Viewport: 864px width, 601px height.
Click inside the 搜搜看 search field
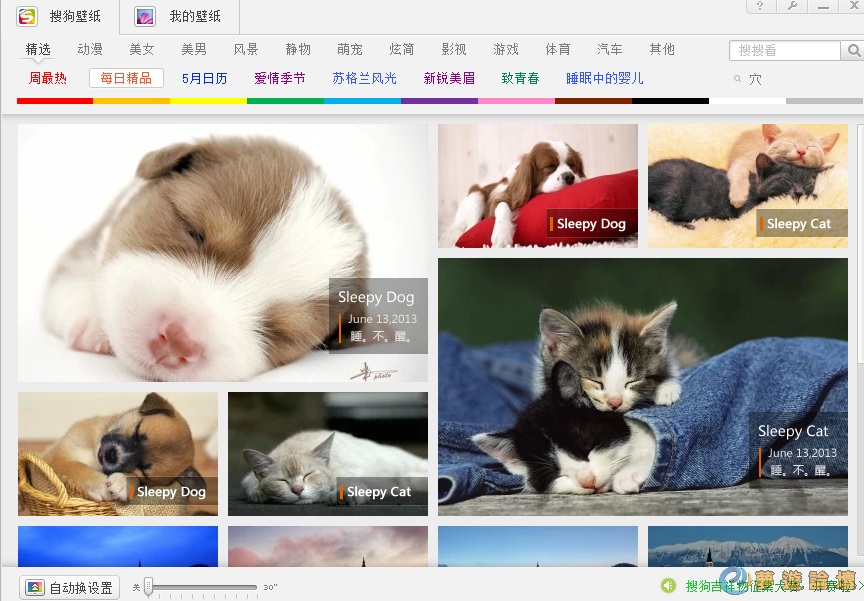784,50
